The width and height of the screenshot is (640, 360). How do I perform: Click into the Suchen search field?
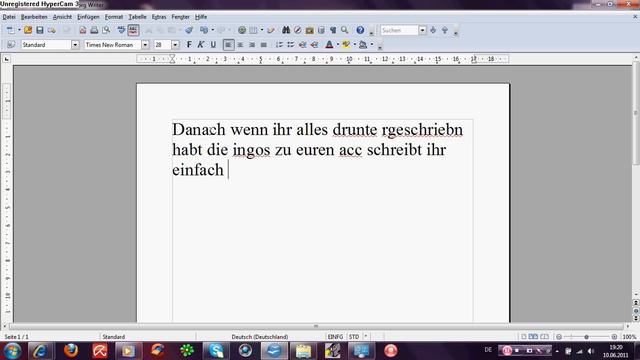400,30
